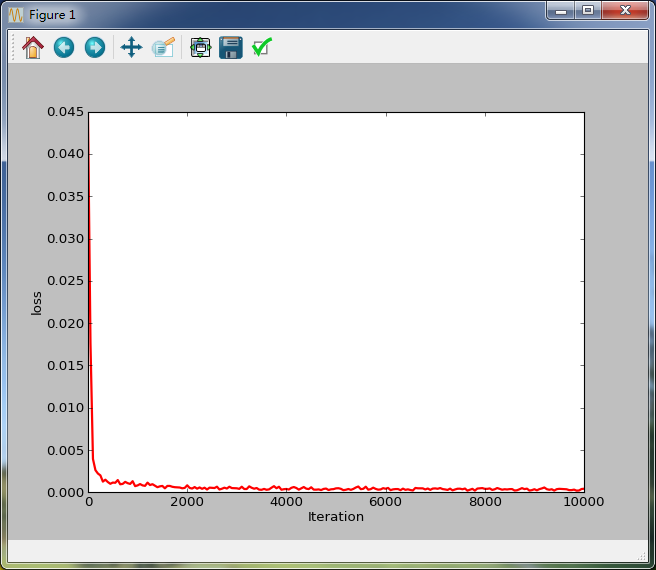Click the Figure 1 window icon
The image size is (656, 570).
pos(16,15)
